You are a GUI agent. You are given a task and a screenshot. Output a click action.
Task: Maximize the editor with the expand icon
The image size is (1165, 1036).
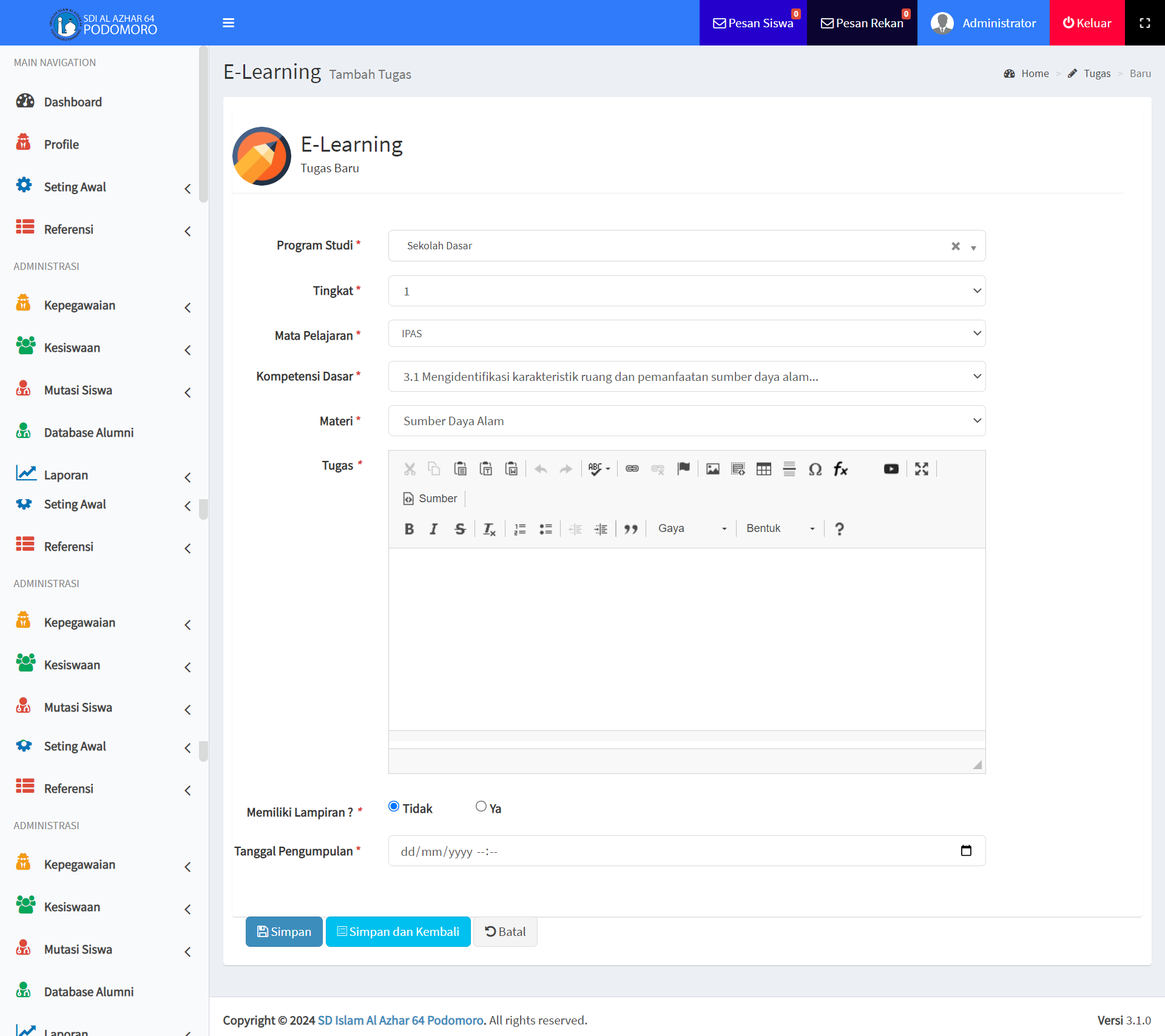point(921,469)
